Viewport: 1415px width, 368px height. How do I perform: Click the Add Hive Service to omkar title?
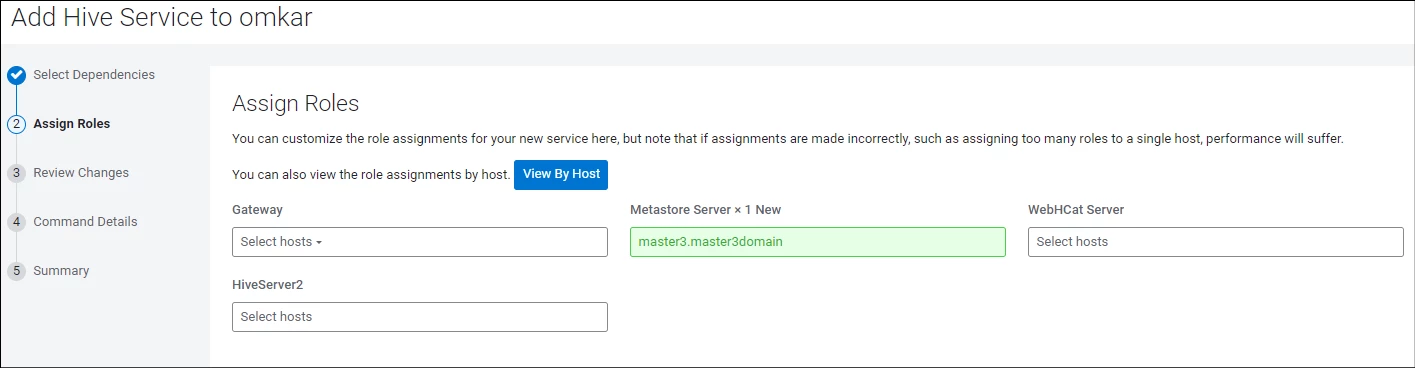click(x=161, y=19)
